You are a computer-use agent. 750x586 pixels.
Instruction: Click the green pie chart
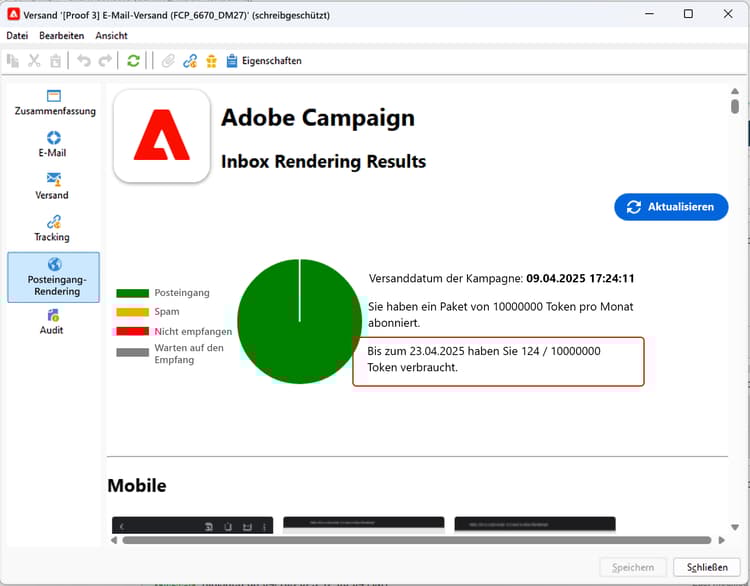point(299,321)
